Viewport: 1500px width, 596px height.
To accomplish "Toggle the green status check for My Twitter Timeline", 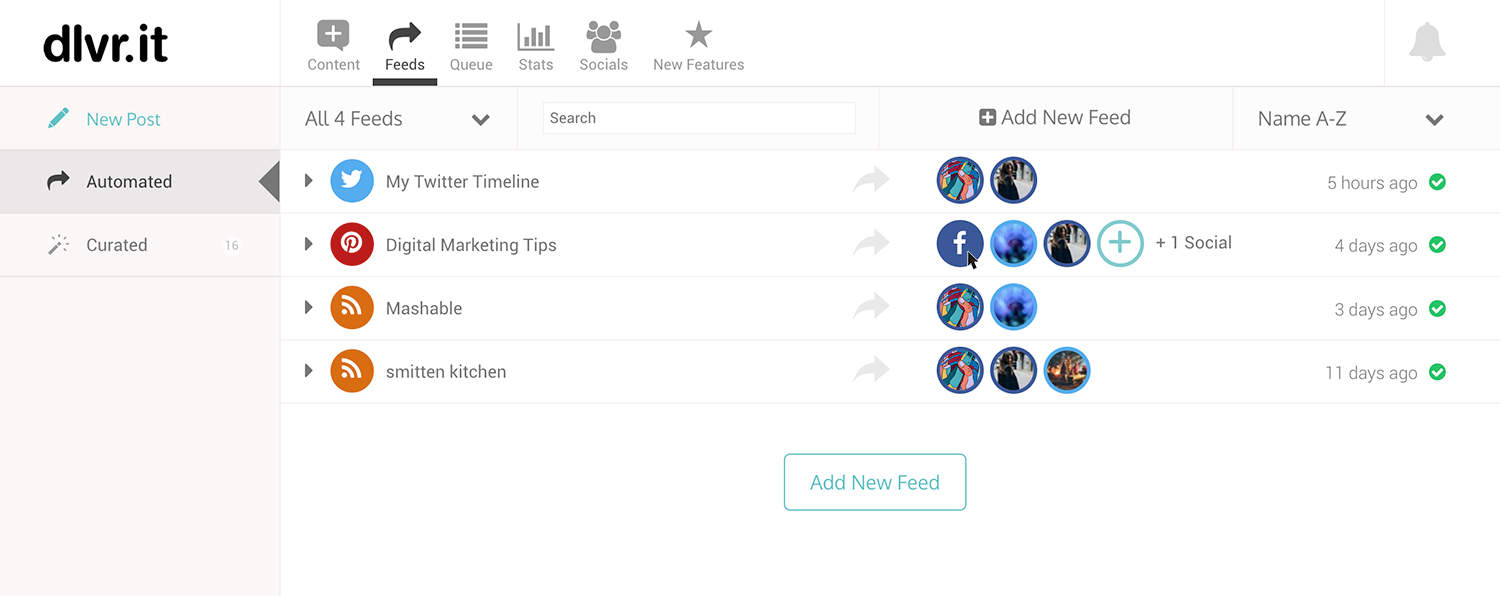I will [x=1437, y=182].
